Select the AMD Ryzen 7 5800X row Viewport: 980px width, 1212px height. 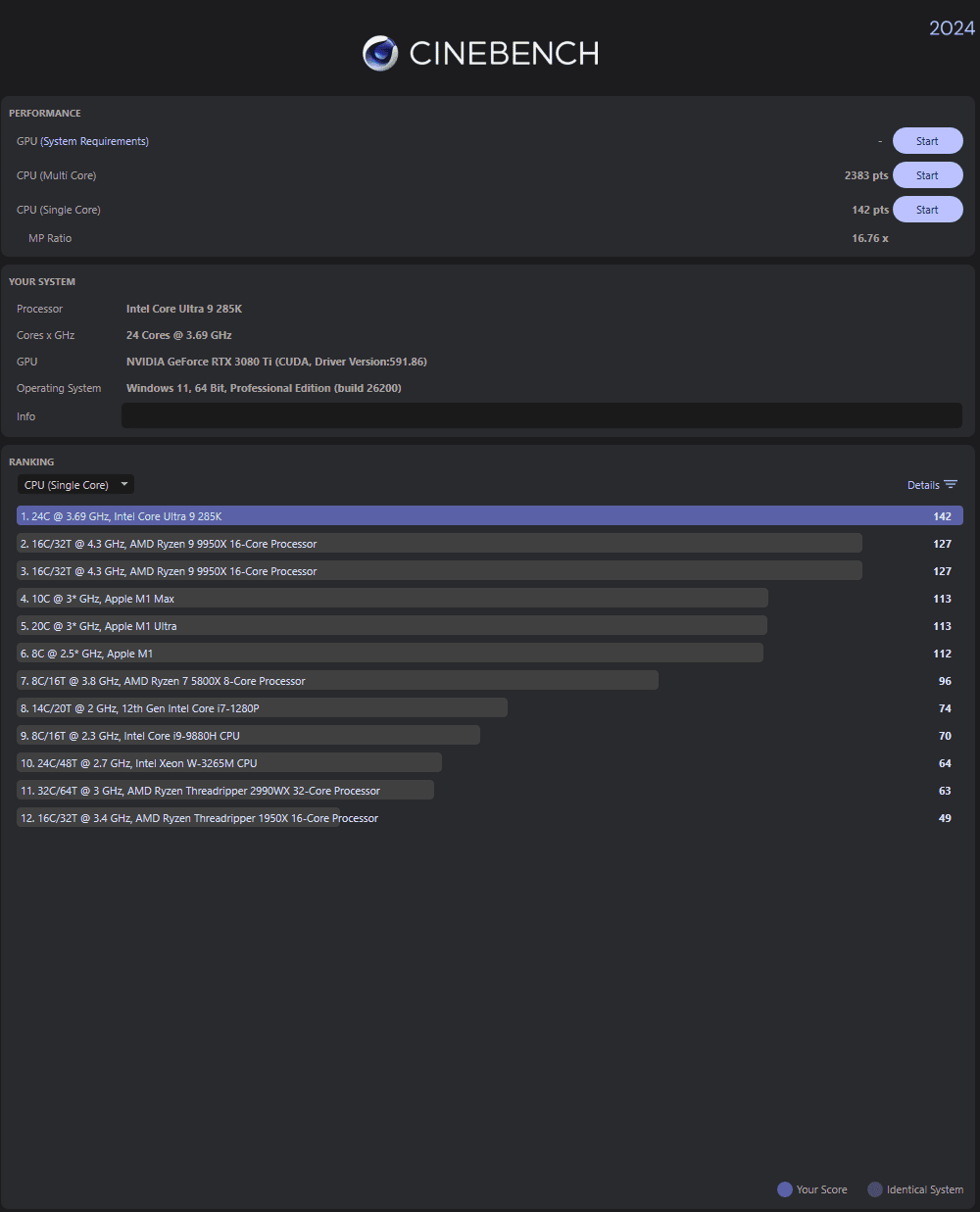tap(490, 681)
